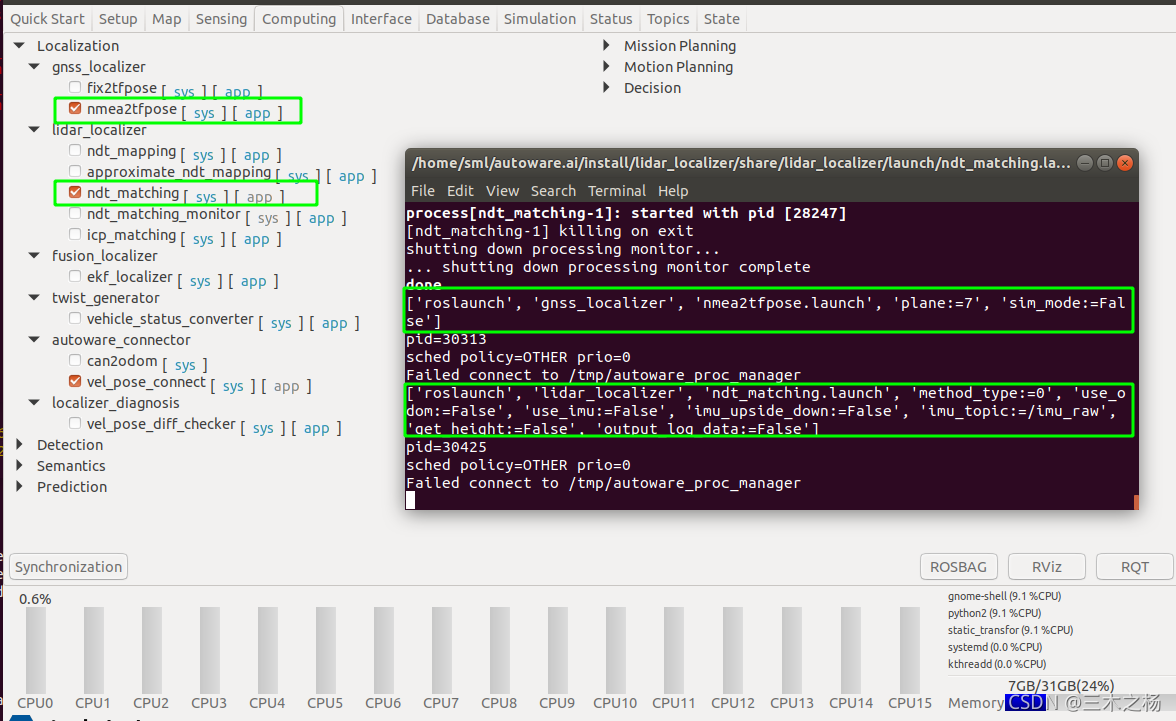Viewport: 1176px width, 721px height.
Task: Collapse the lidar_localizer group
Action: tap(34, 130)
